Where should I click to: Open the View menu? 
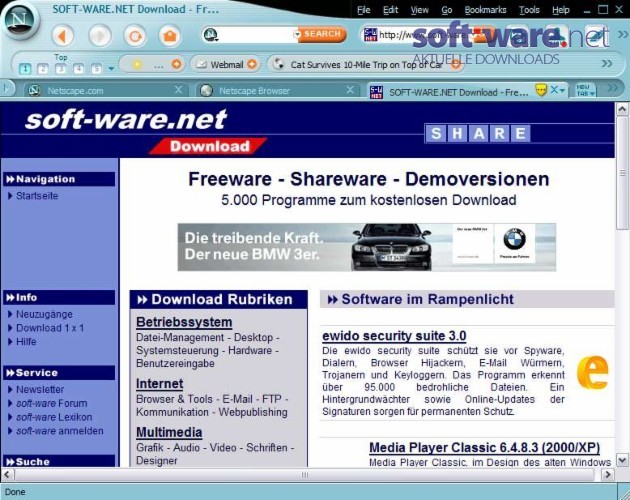[419, 10]
